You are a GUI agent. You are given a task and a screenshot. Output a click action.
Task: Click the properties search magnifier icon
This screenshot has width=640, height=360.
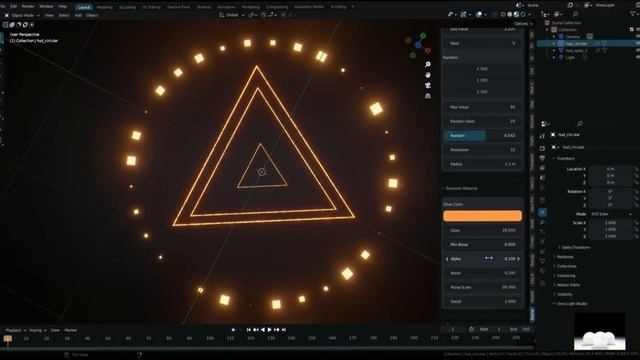pyautogui.click(x=580, y=123)
